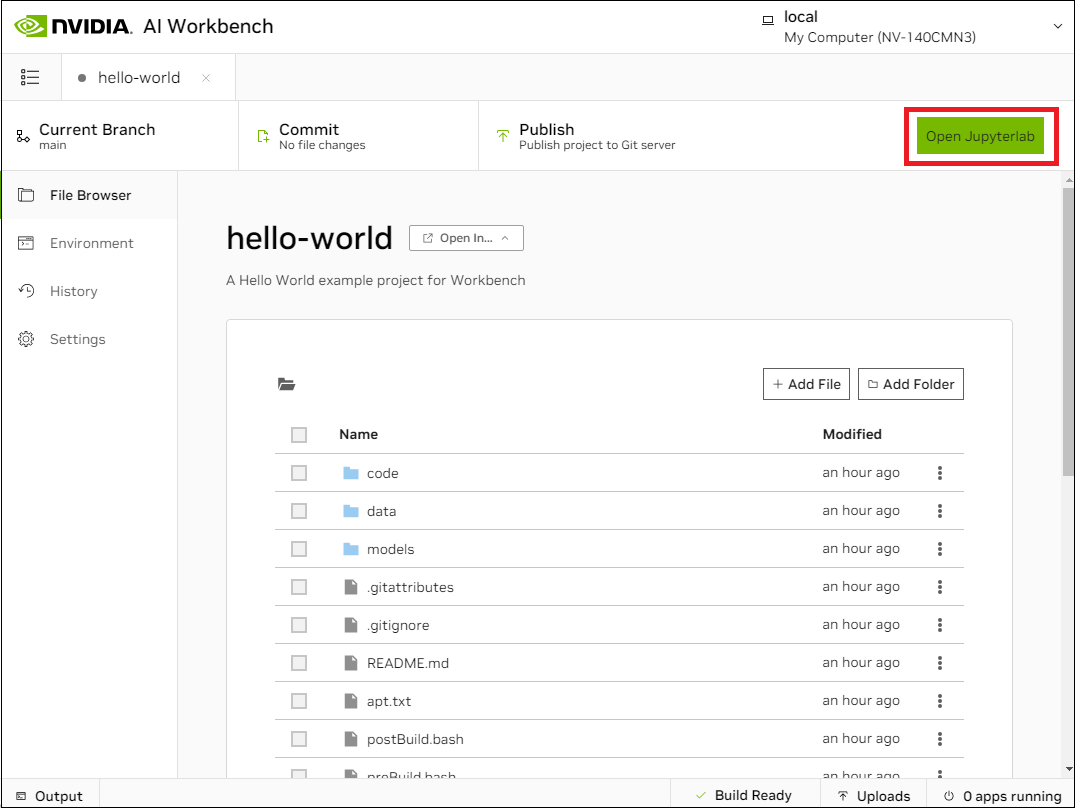Image resolution: width=1075 pixels, height=808 pixels.
Task: Expand the local location dropdown chevron
Action: pyautogui.click(x=1058, y=27)
